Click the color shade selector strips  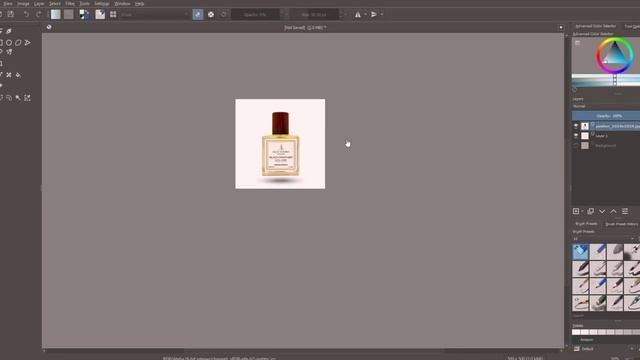pos(606,80)
